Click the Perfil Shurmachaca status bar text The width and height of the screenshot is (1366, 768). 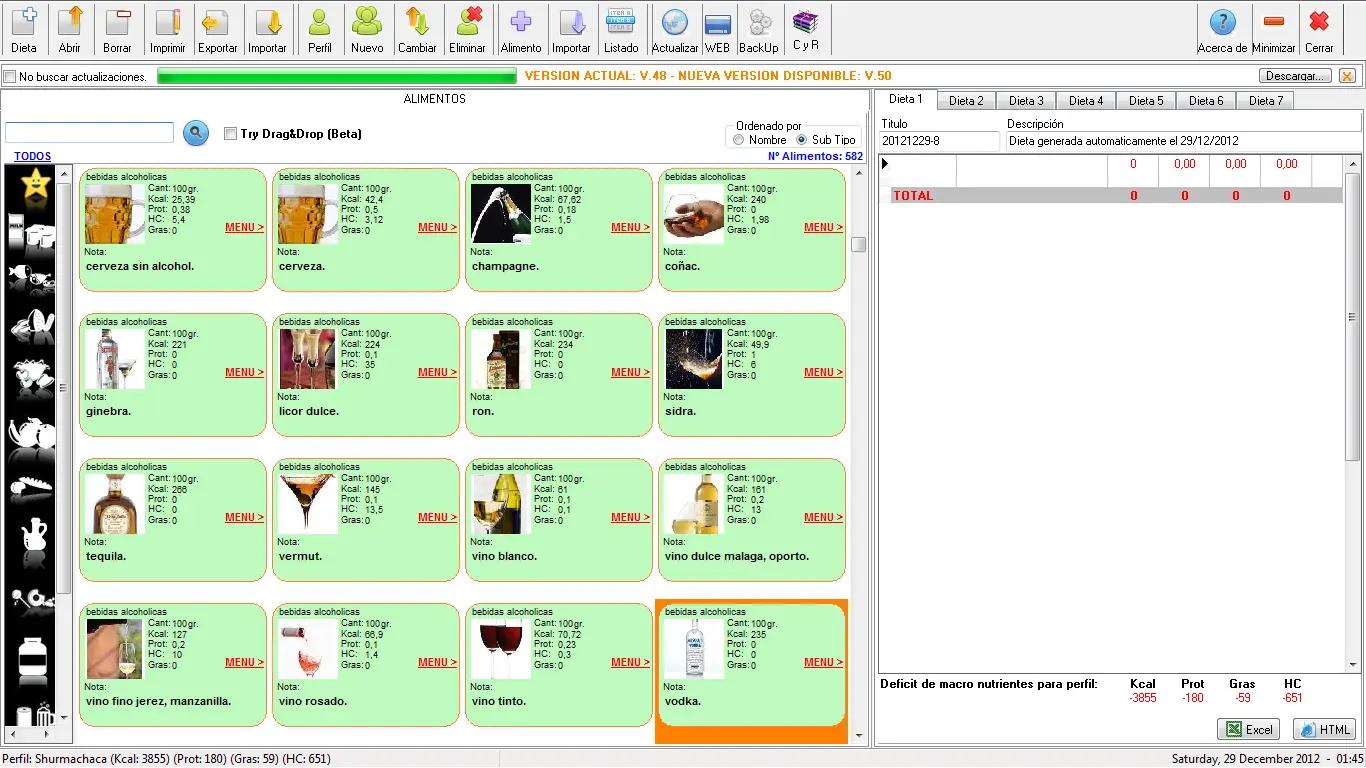coord(166,759)
